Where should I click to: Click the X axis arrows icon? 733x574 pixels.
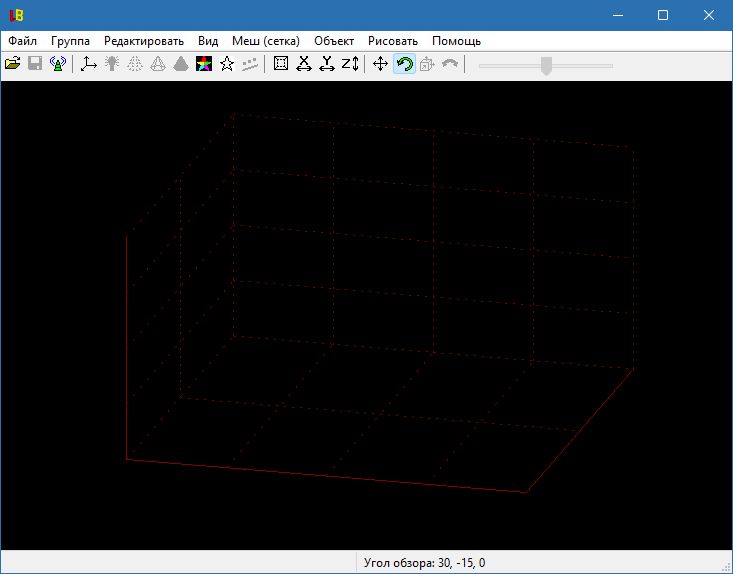tap(304, 64)
